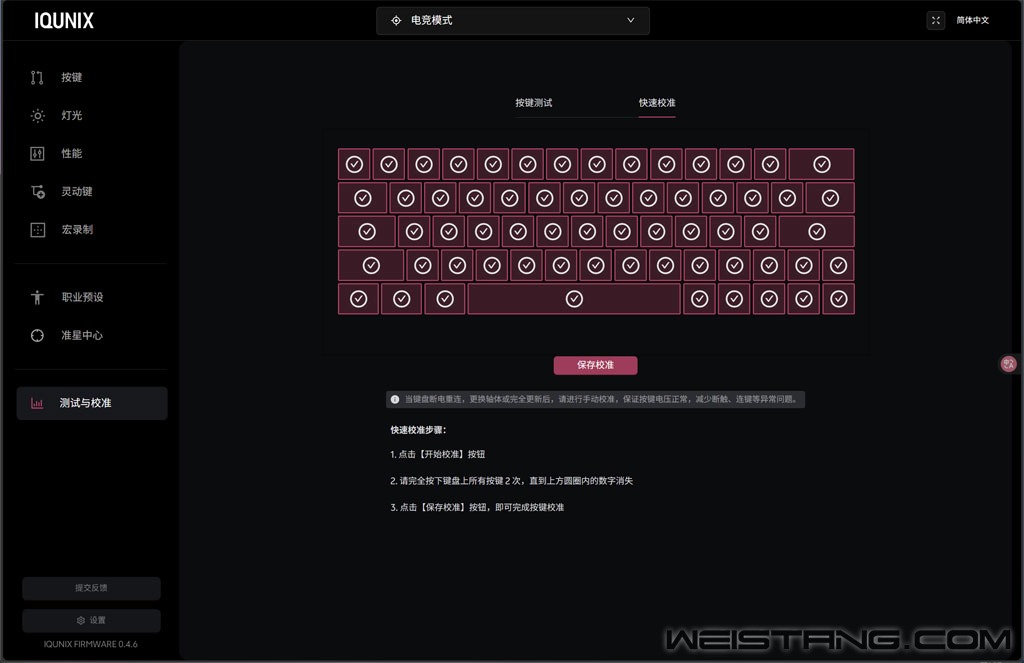Open the 简体中文 language selector
The height and width of the screenshot is (663, 1024).
[x=972, y=20]
